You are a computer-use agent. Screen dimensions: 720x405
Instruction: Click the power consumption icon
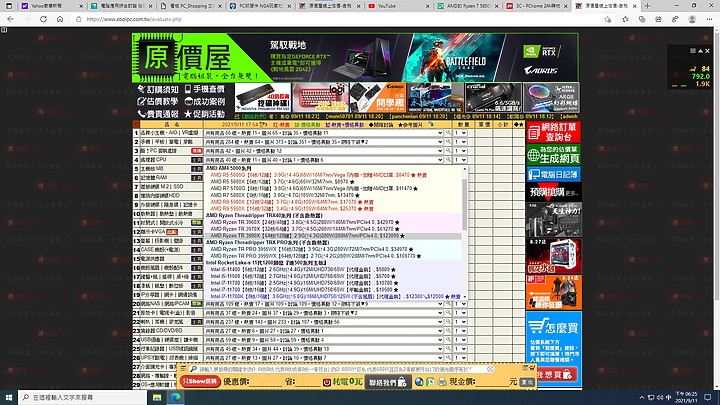(x=326, y=382)
